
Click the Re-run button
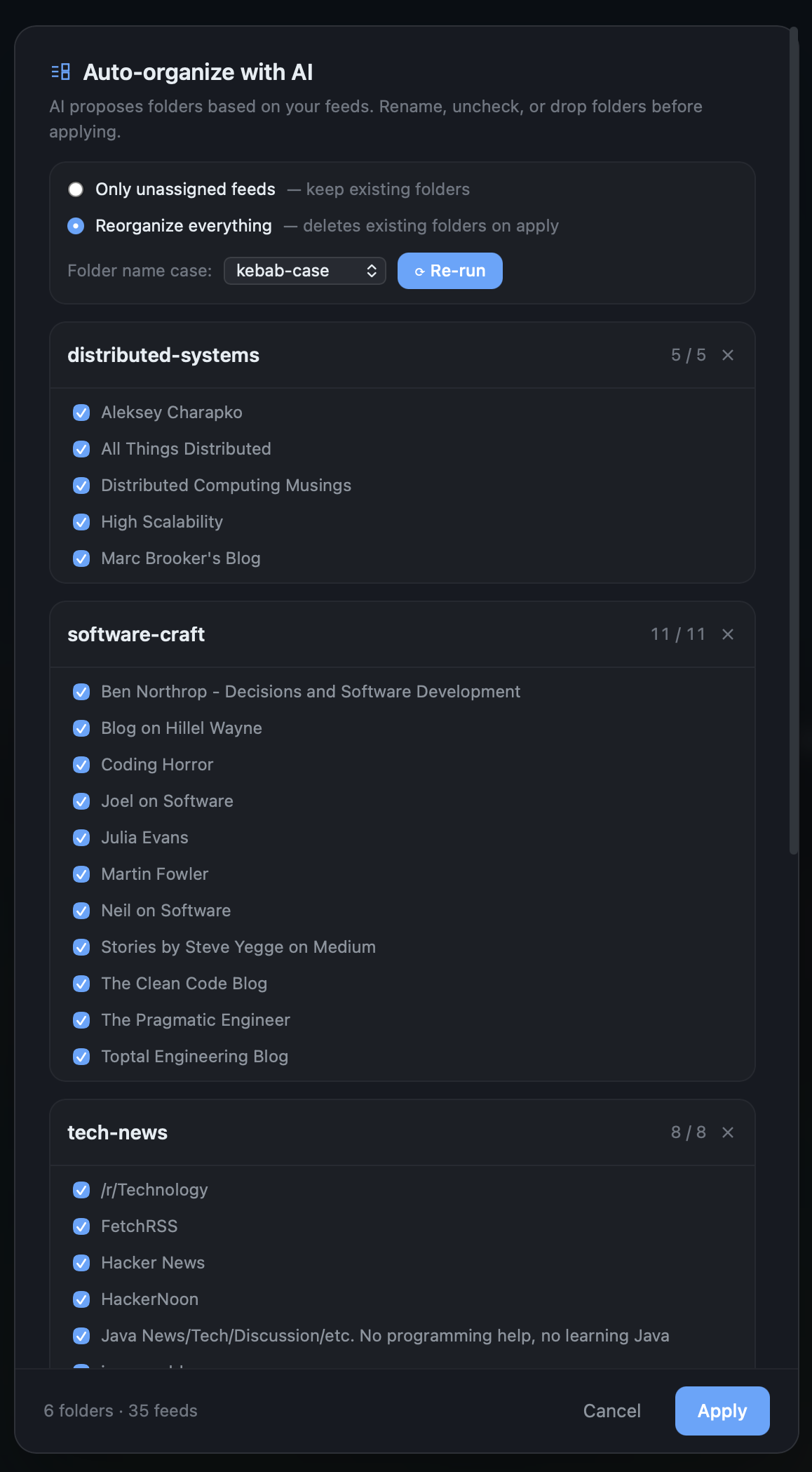point(450,271)
